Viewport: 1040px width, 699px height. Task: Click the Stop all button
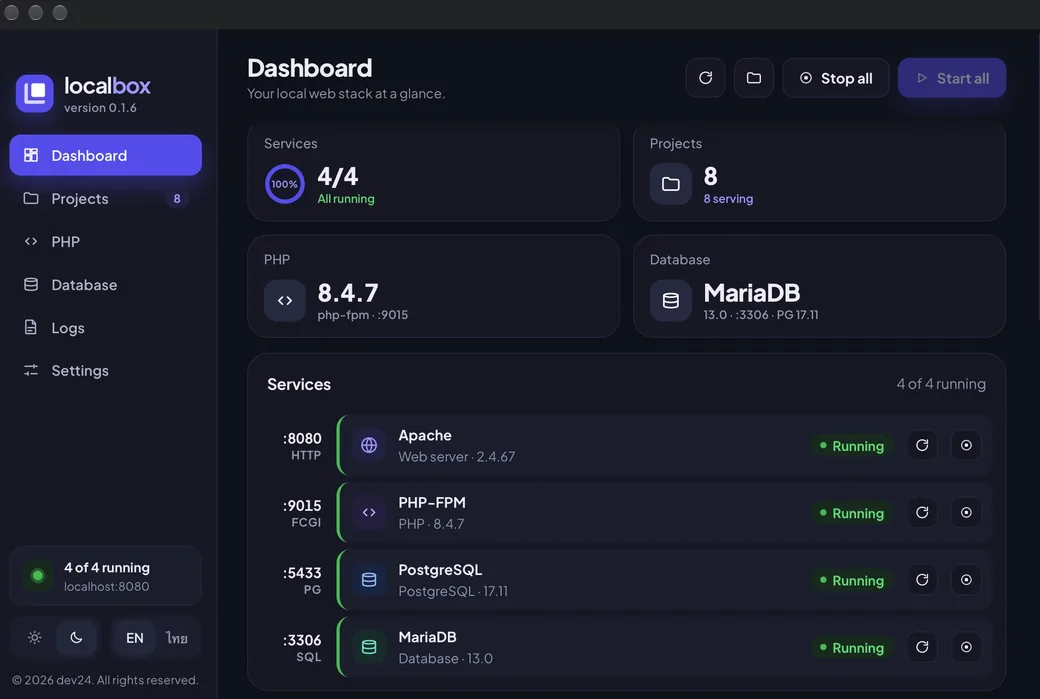pyautogui.click(x=836, y=78)
